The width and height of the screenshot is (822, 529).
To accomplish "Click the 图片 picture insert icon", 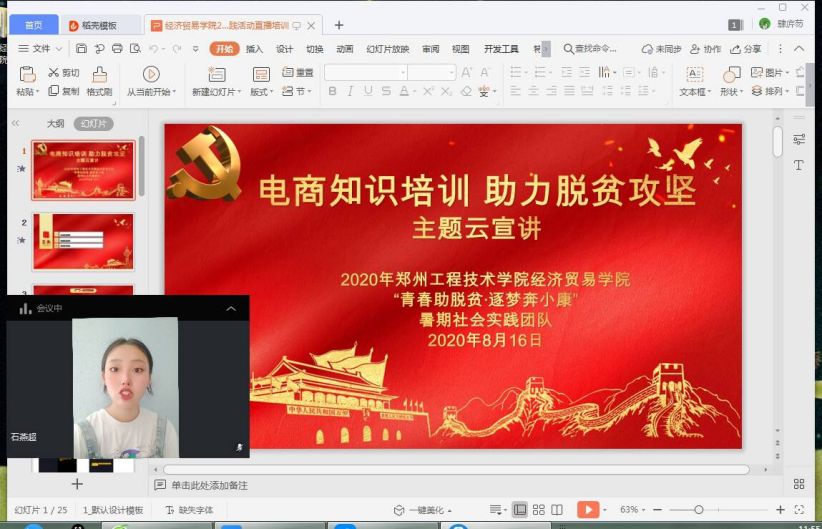I will pos(756,72).
